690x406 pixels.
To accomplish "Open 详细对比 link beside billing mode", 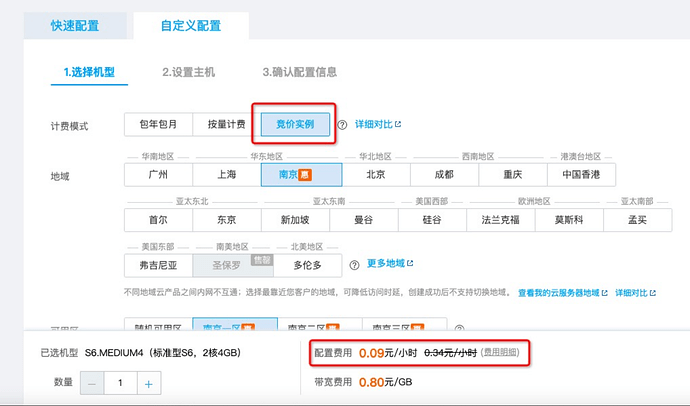I will click(378, 124).
